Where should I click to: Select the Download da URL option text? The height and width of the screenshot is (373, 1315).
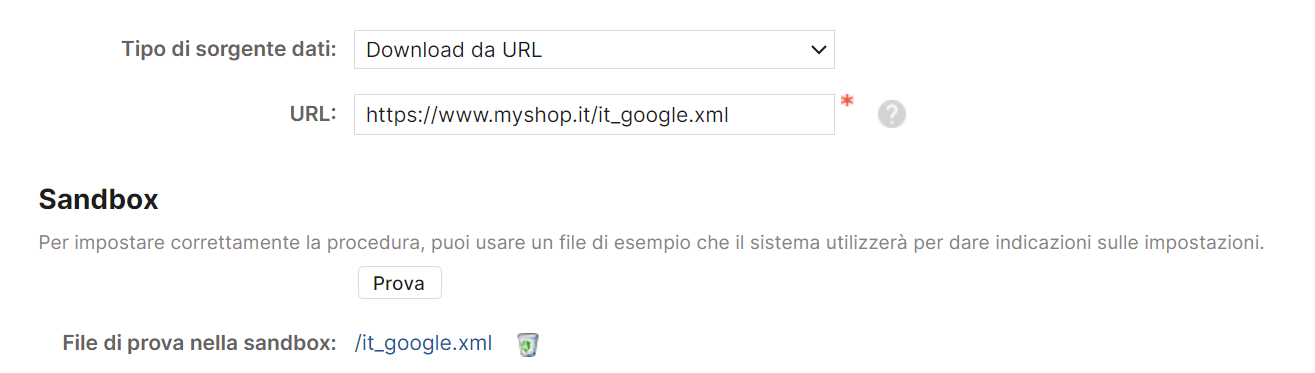454,50
